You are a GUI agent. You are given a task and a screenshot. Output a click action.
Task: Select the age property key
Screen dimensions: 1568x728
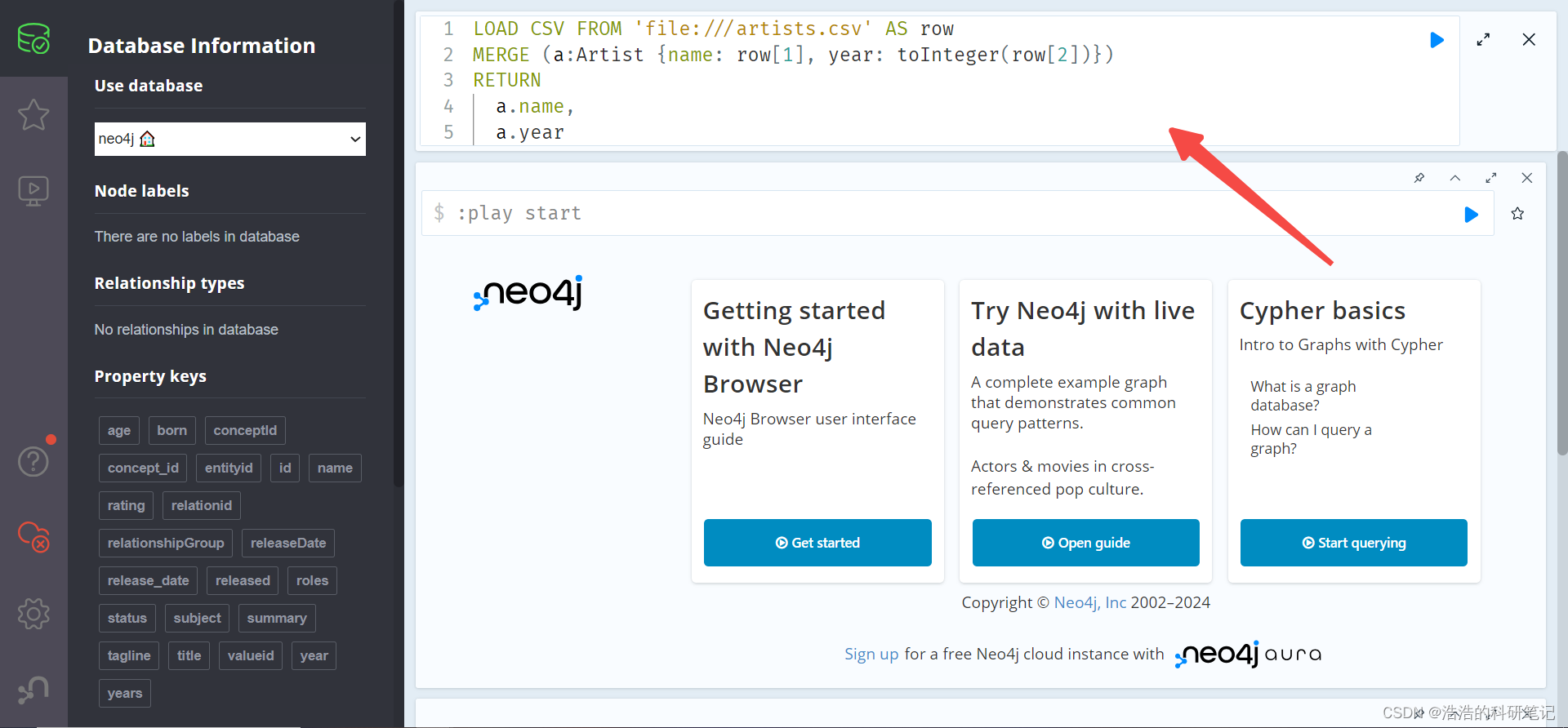pos(119,430)
